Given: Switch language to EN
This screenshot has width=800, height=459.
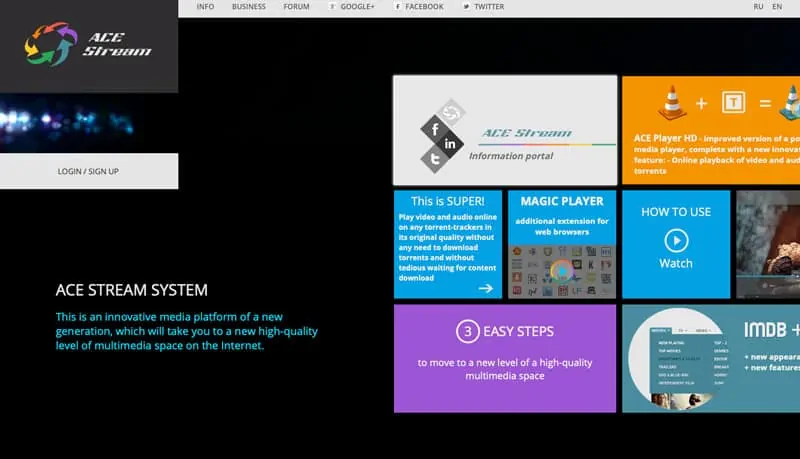Looking at the screenshot, I should [777, 7].
